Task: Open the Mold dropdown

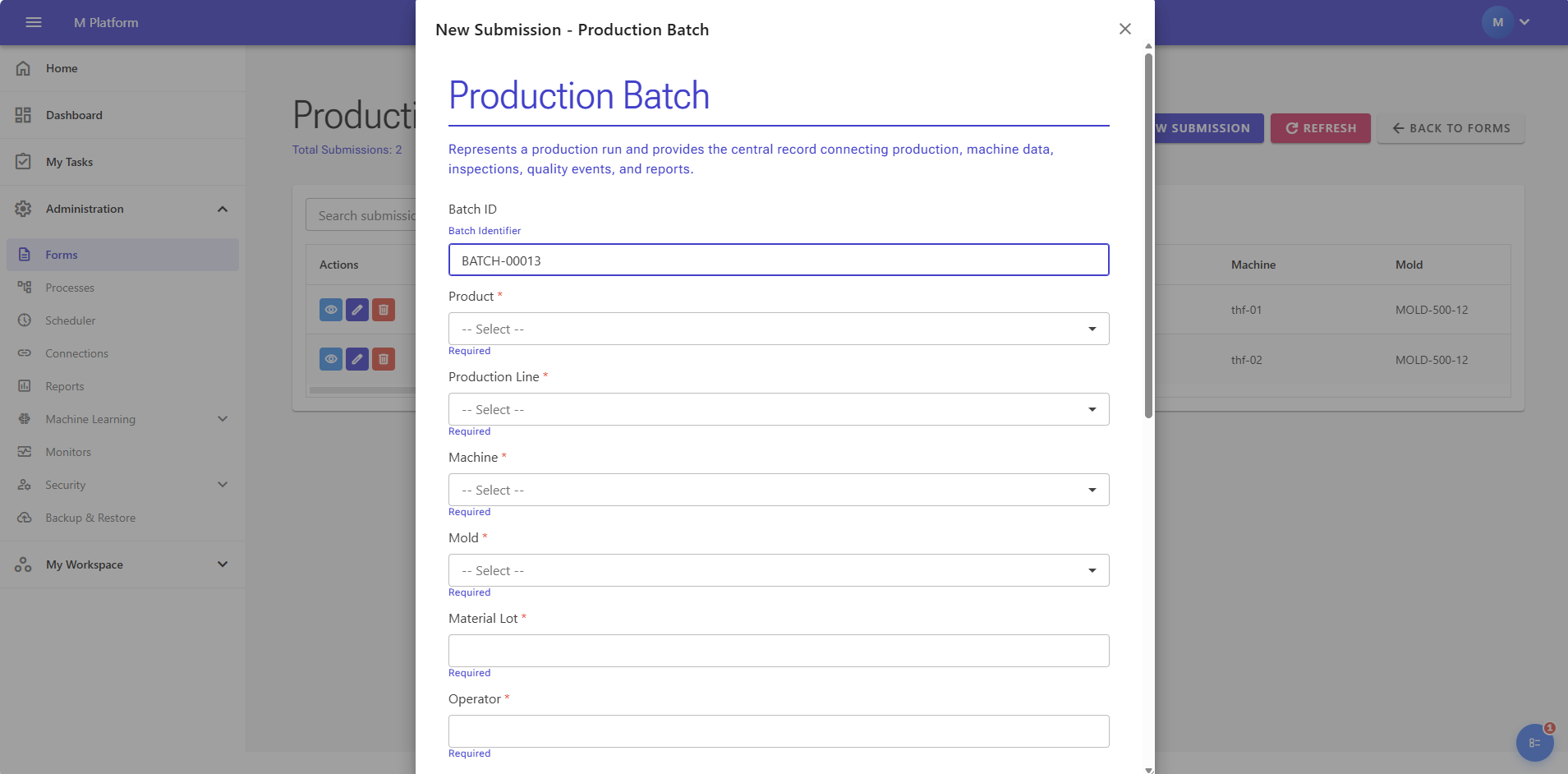Action: tap(779, 570)
